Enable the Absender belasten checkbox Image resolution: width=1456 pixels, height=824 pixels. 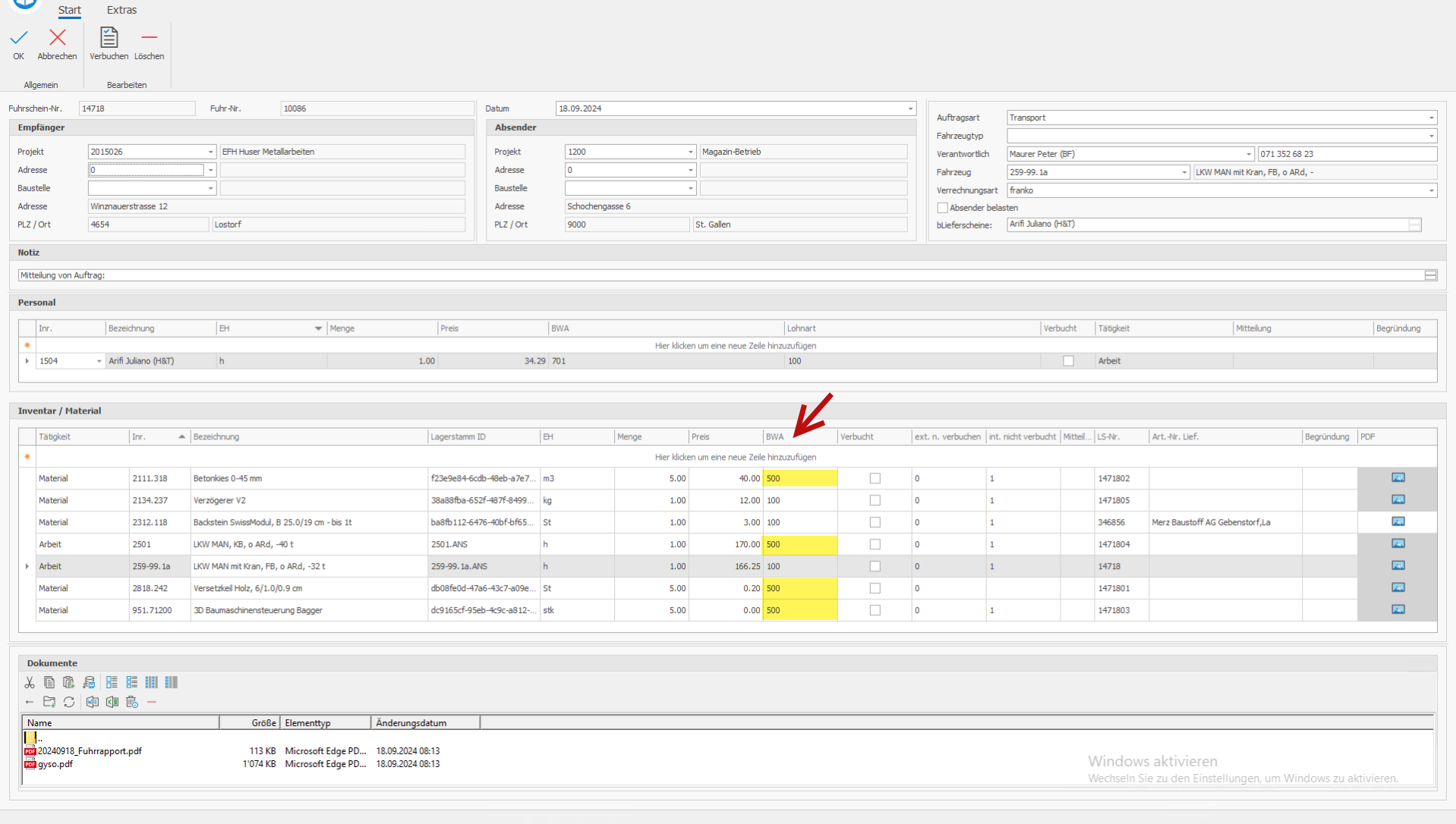point(943,208)
